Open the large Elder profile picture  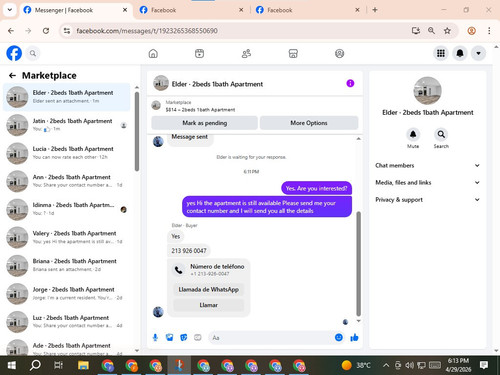[427, 91]
